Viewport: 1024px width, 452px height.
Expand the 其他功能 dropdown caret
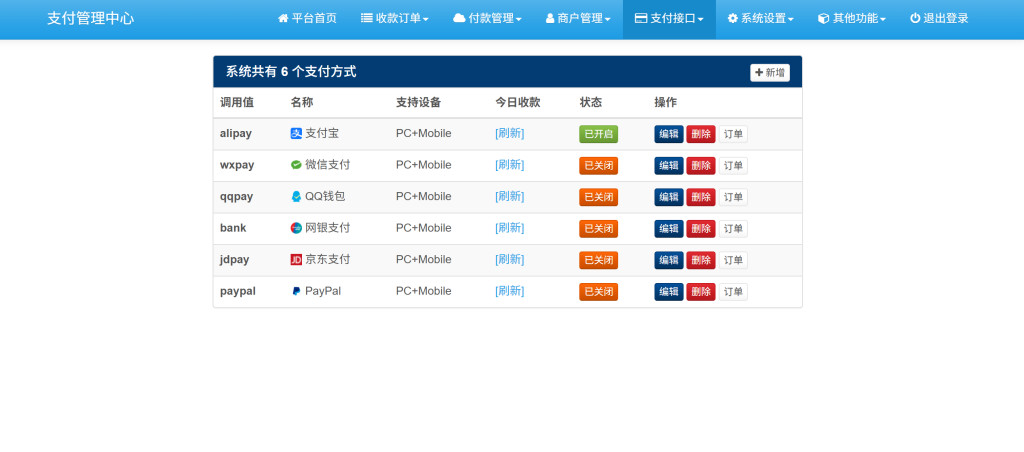[x=883, y=20]
